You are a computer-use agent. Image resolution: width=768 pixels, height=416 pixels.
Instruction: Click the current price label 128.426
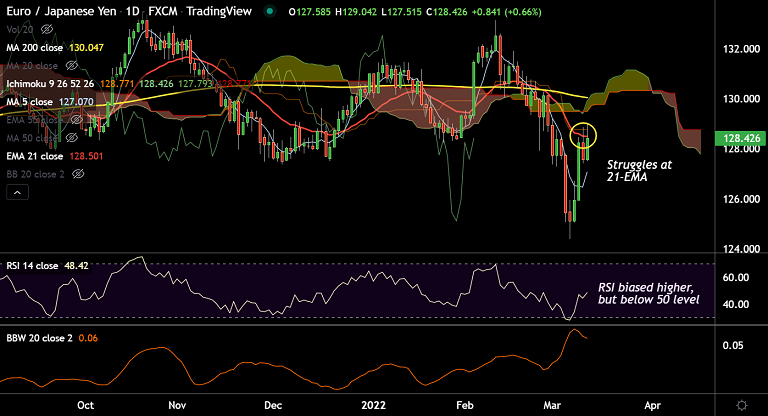[x=741, y=138]
